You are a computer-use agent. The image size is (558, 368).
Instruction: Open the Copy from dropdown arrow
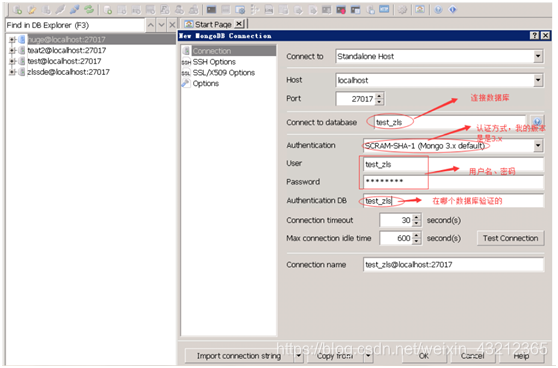click(x=368, y=356)
